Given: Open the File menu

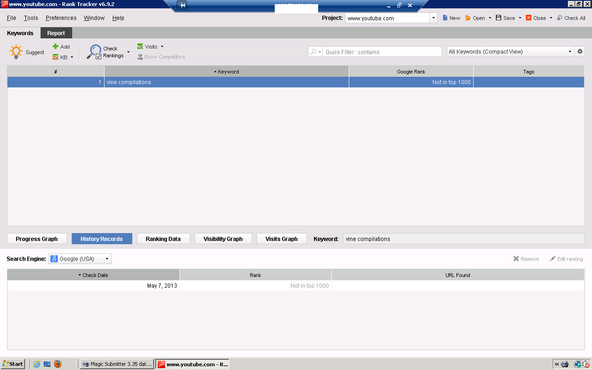Looking at the screenshot, I should pyautogui.click(x=11, y=18).
